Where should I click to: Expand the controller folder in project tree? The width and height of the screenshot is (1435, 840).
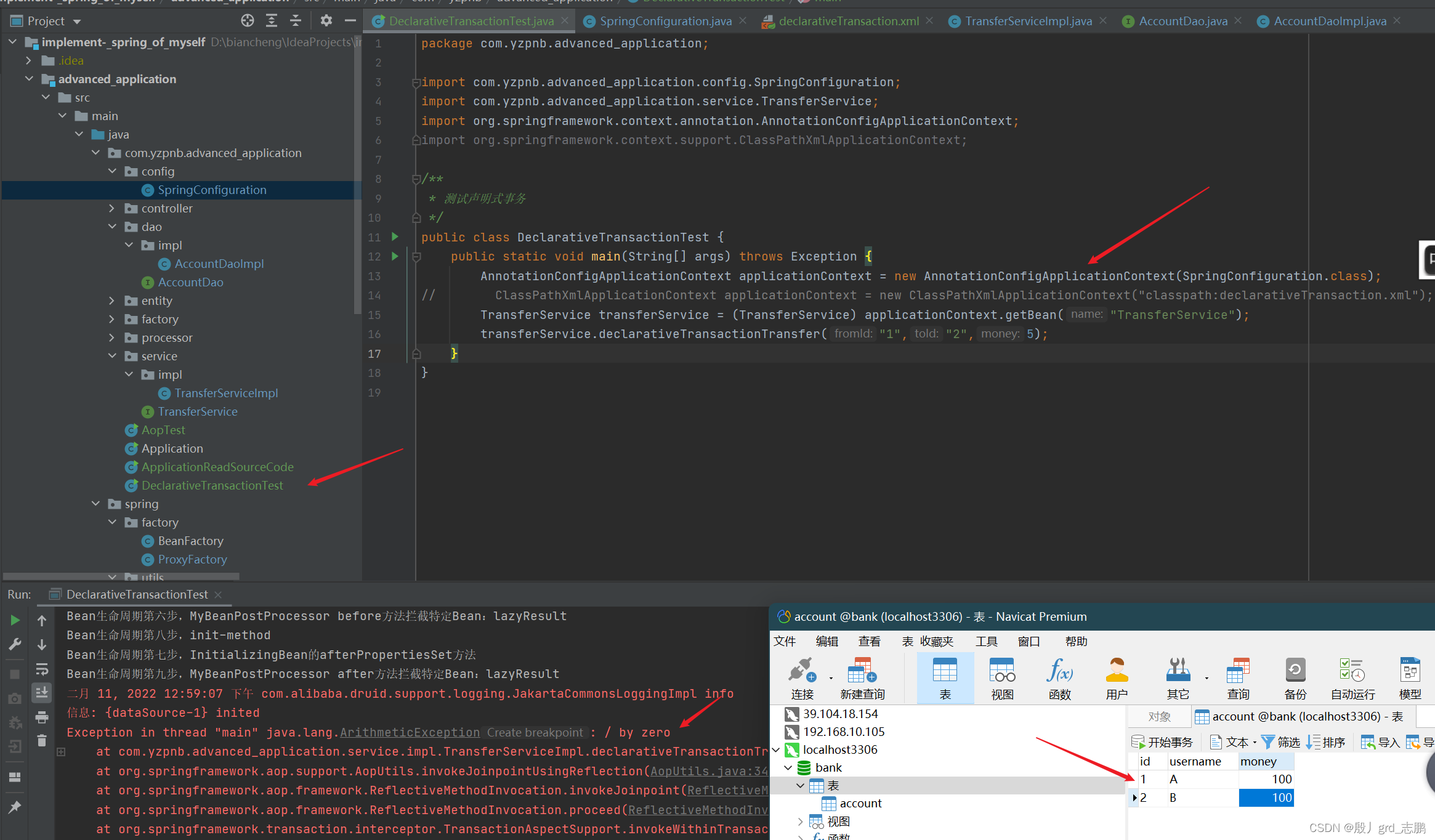tap(111, 208)
